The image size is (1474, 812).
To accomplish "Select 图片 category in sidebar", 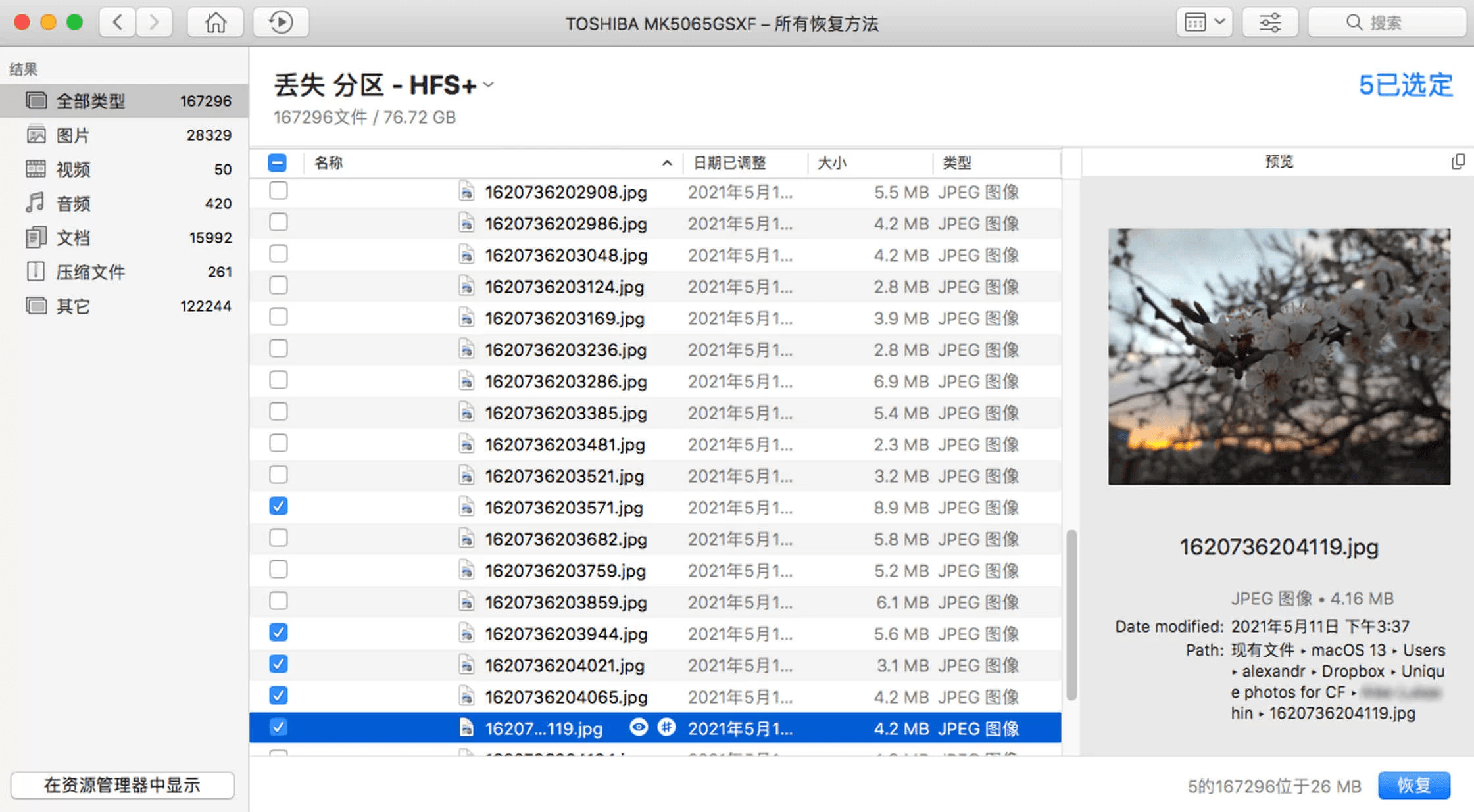I will 72,135.
